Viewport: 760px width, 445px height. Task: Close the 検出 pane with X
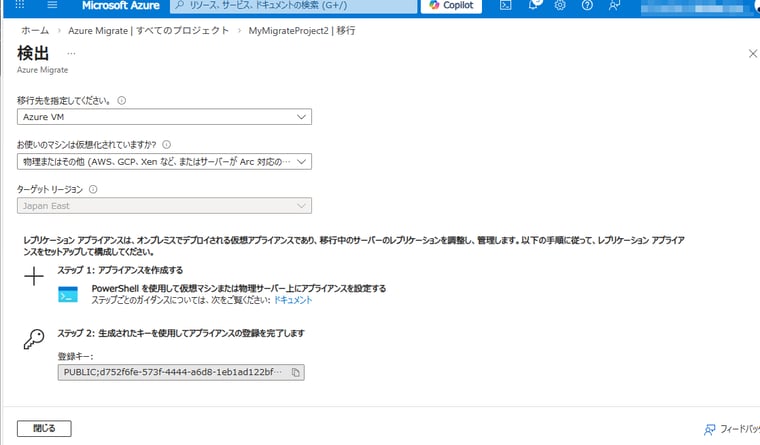click(753, 53)
